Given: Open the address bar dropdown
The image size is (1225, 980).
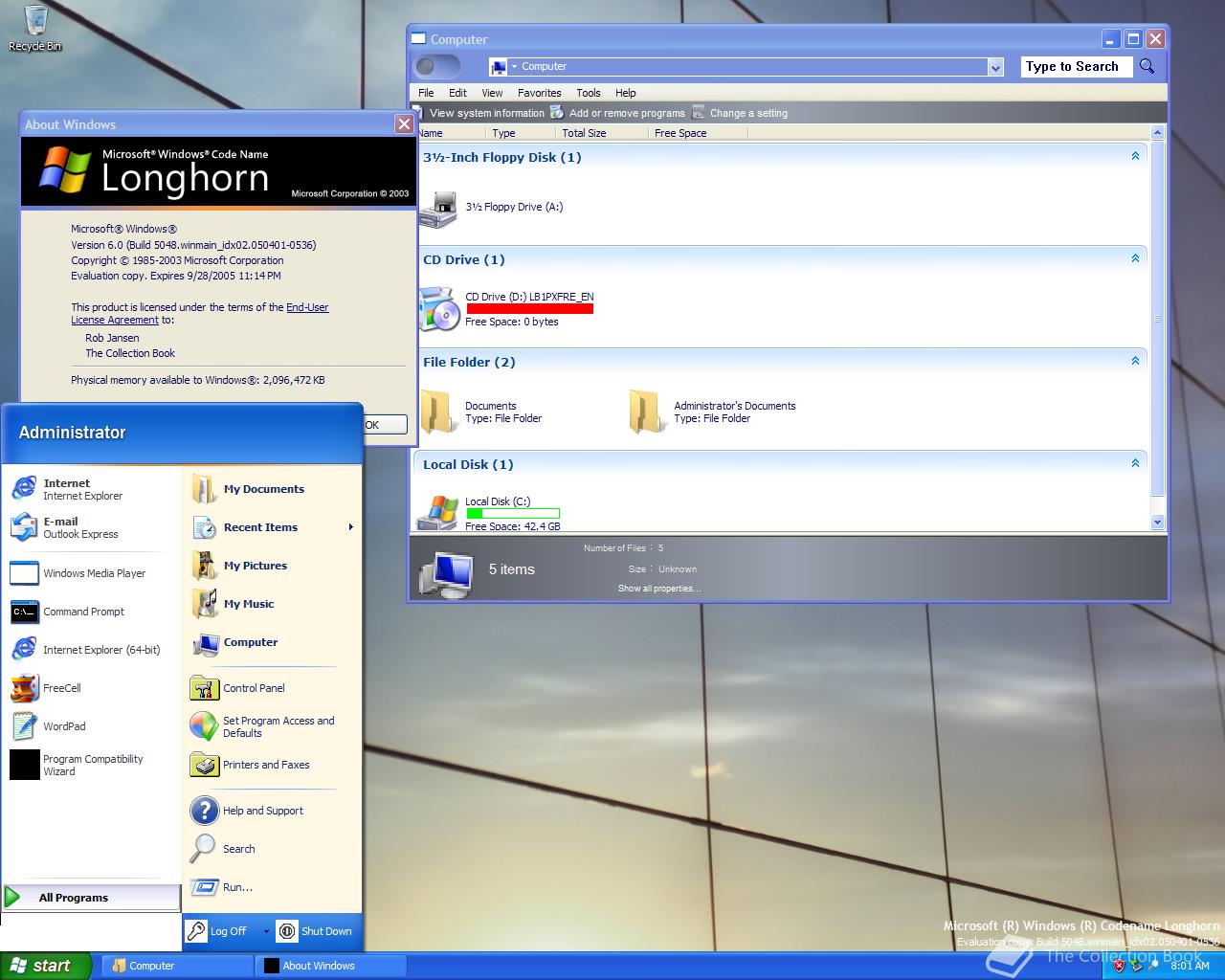Looking at the screenshot, I should [995, 67].
